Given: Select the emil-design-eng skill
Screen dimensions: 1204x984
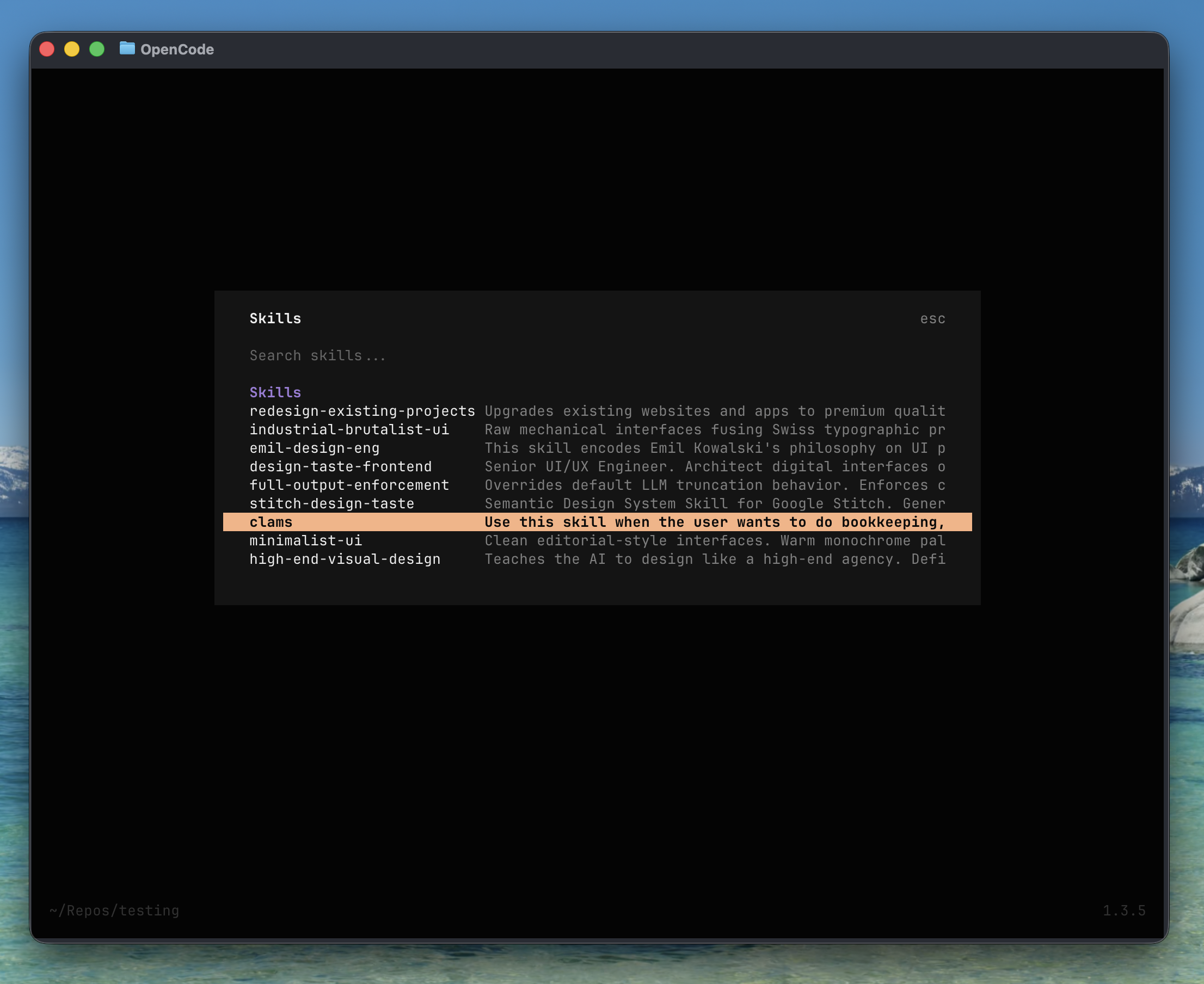Looking at the screenshot, I should 315,448.
